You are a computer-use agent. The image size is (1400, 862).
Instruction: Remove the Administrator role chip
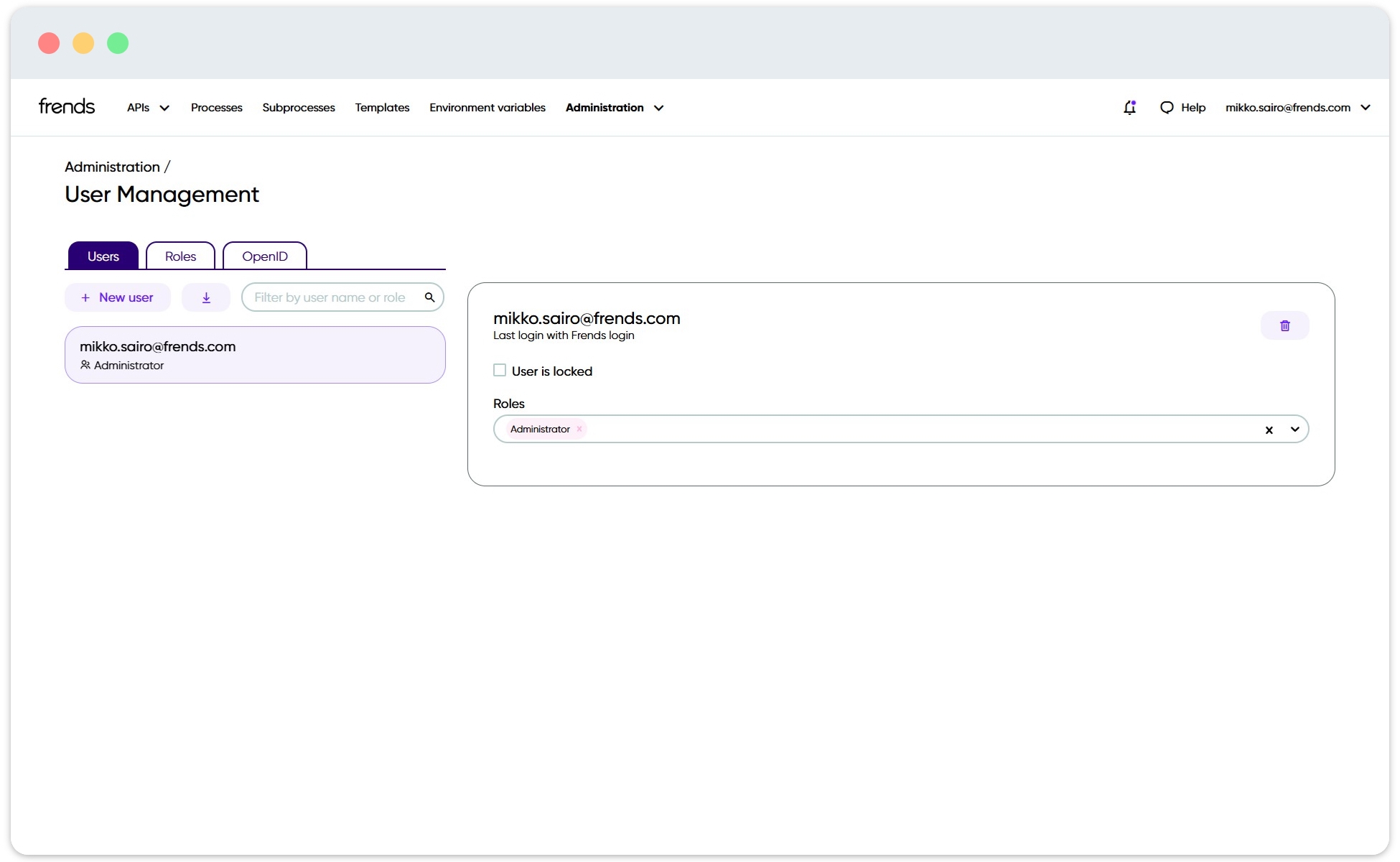pyautogui.click(x=579, y=429)
